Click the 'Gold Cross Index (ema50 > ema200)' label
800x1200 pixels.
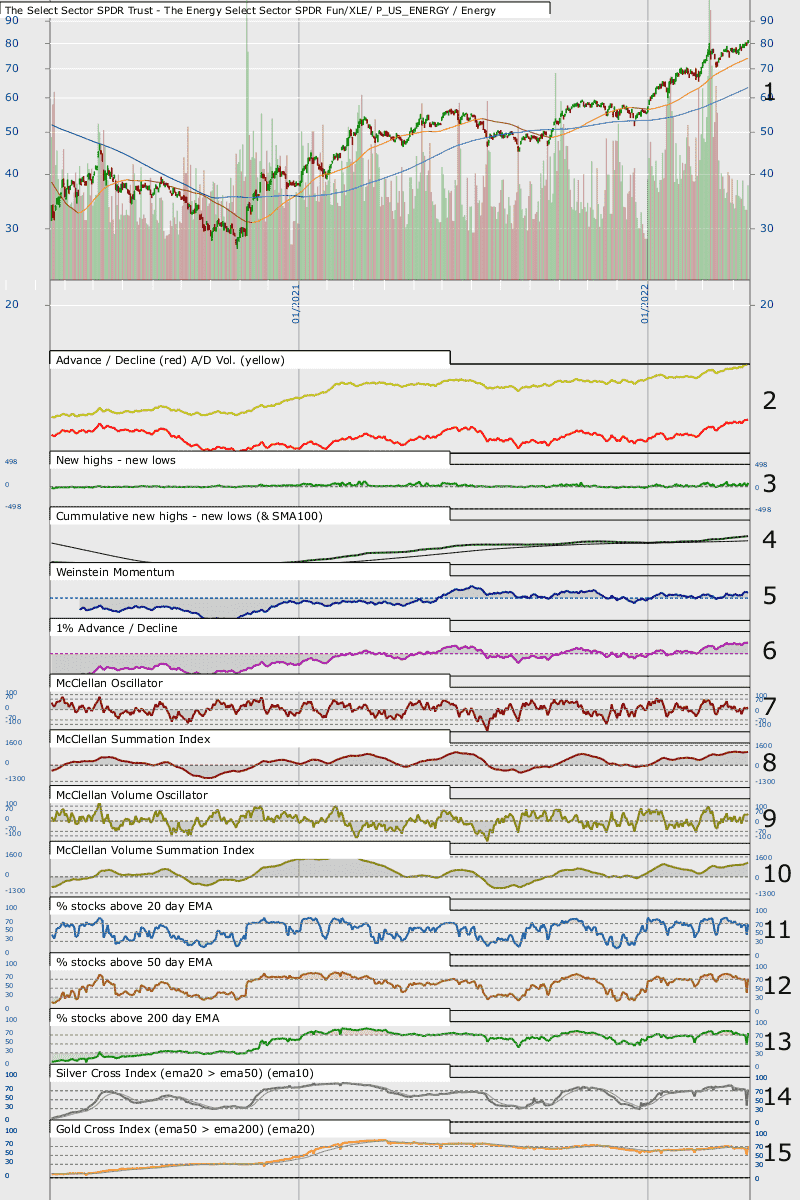click(x=186, y=1129)
